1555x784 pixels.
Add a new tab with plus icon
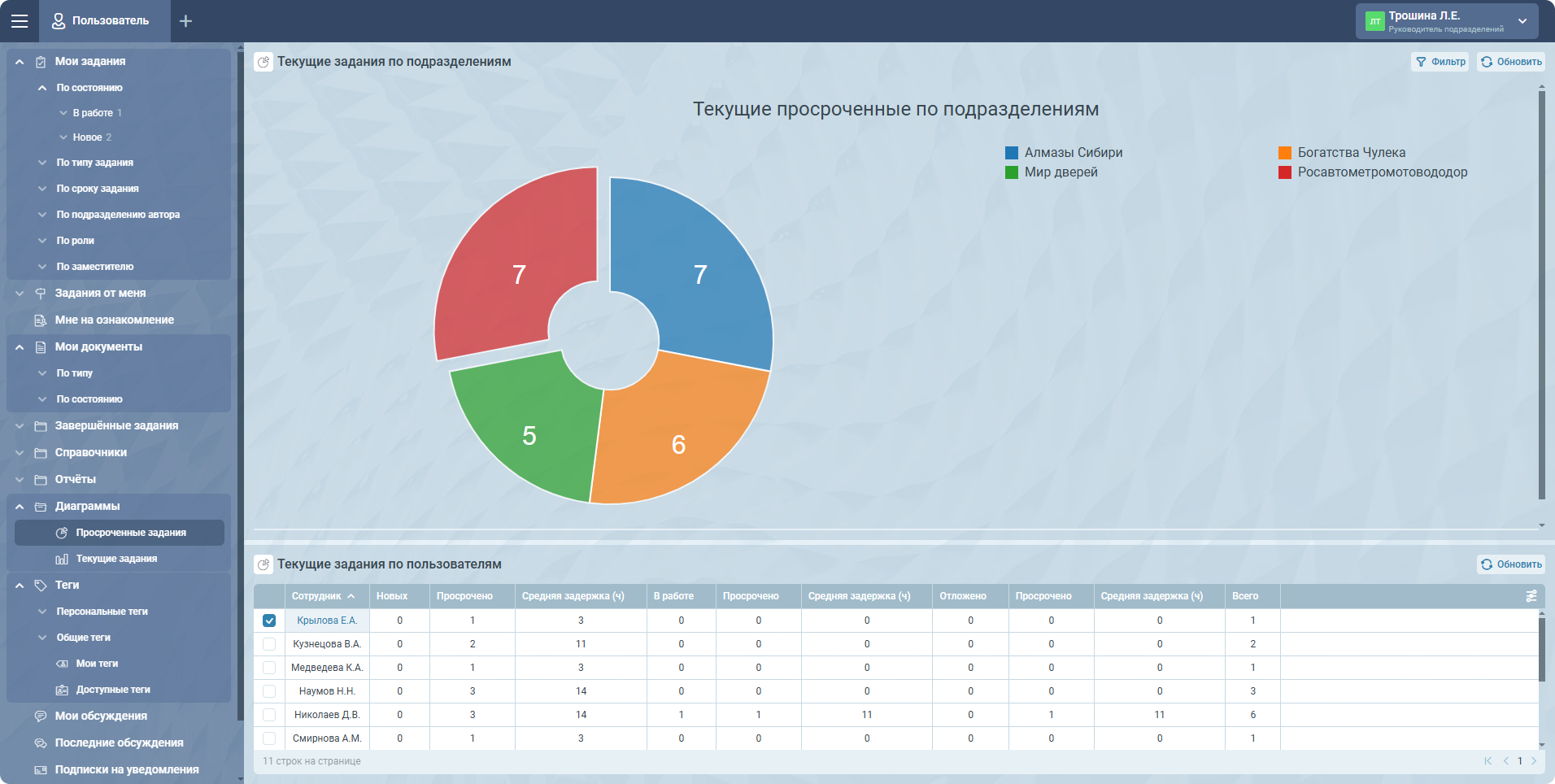point(185,21)
